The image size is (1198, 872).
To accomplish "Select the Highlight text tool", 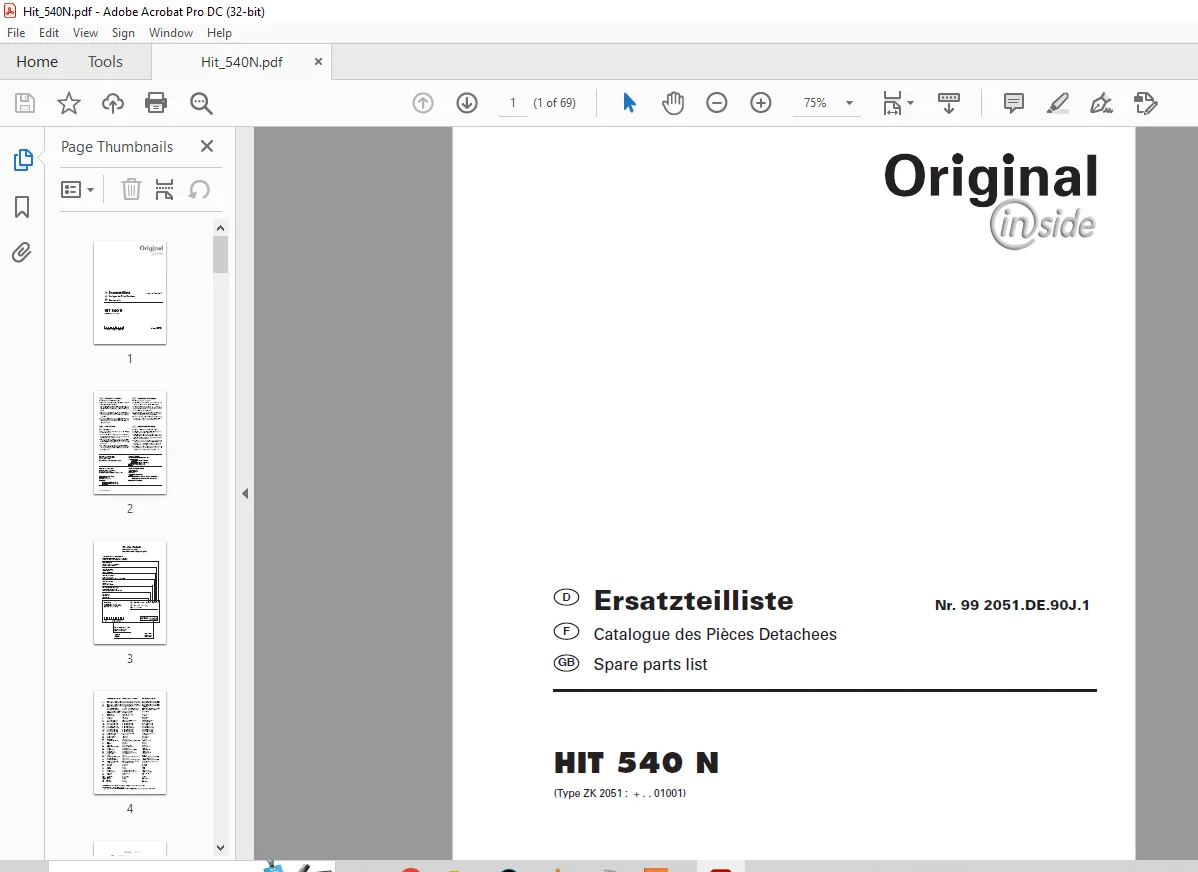I will click(1057, 103).
